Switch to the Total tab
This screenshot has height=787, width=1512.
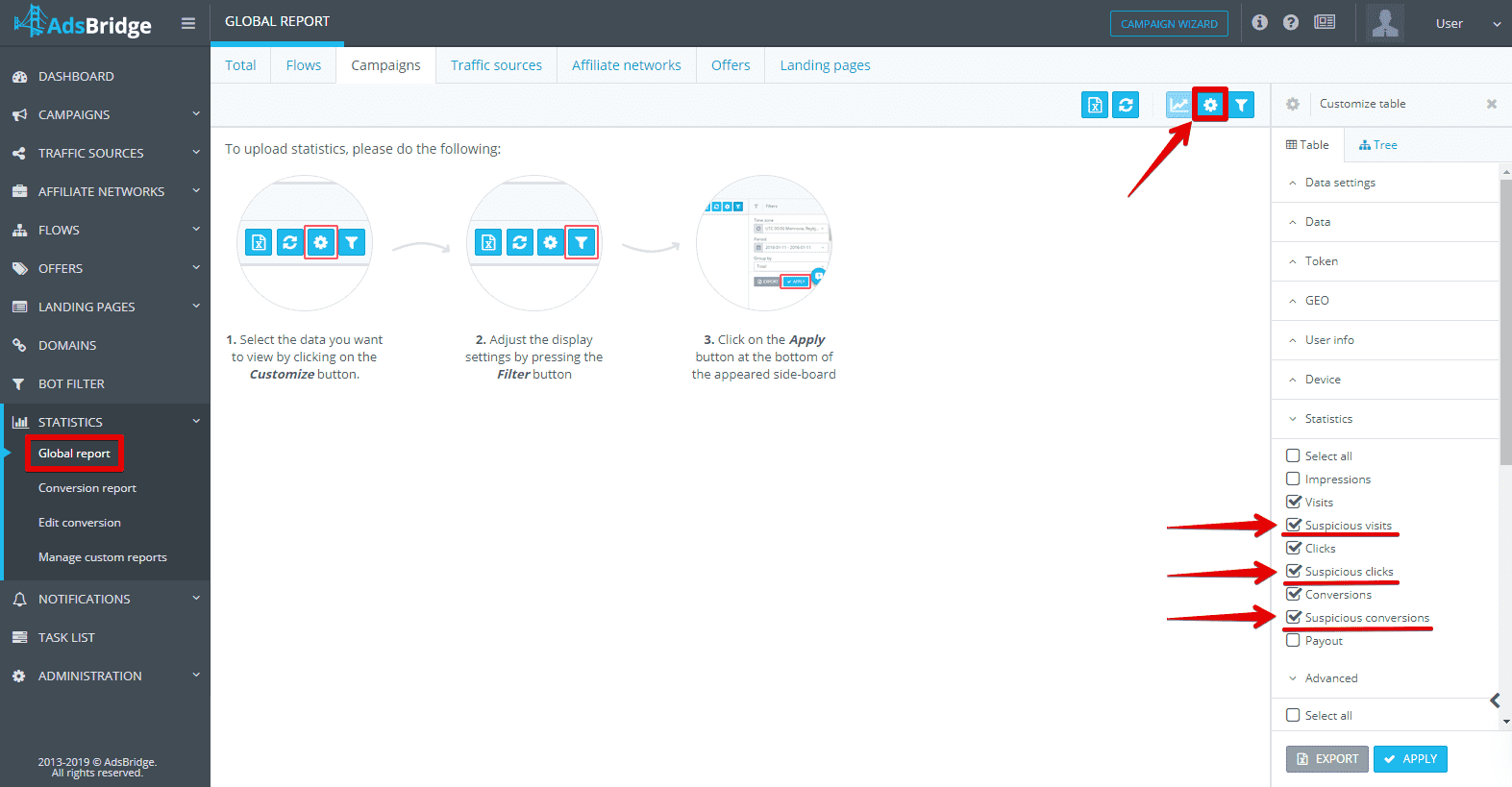coord(240,65)
